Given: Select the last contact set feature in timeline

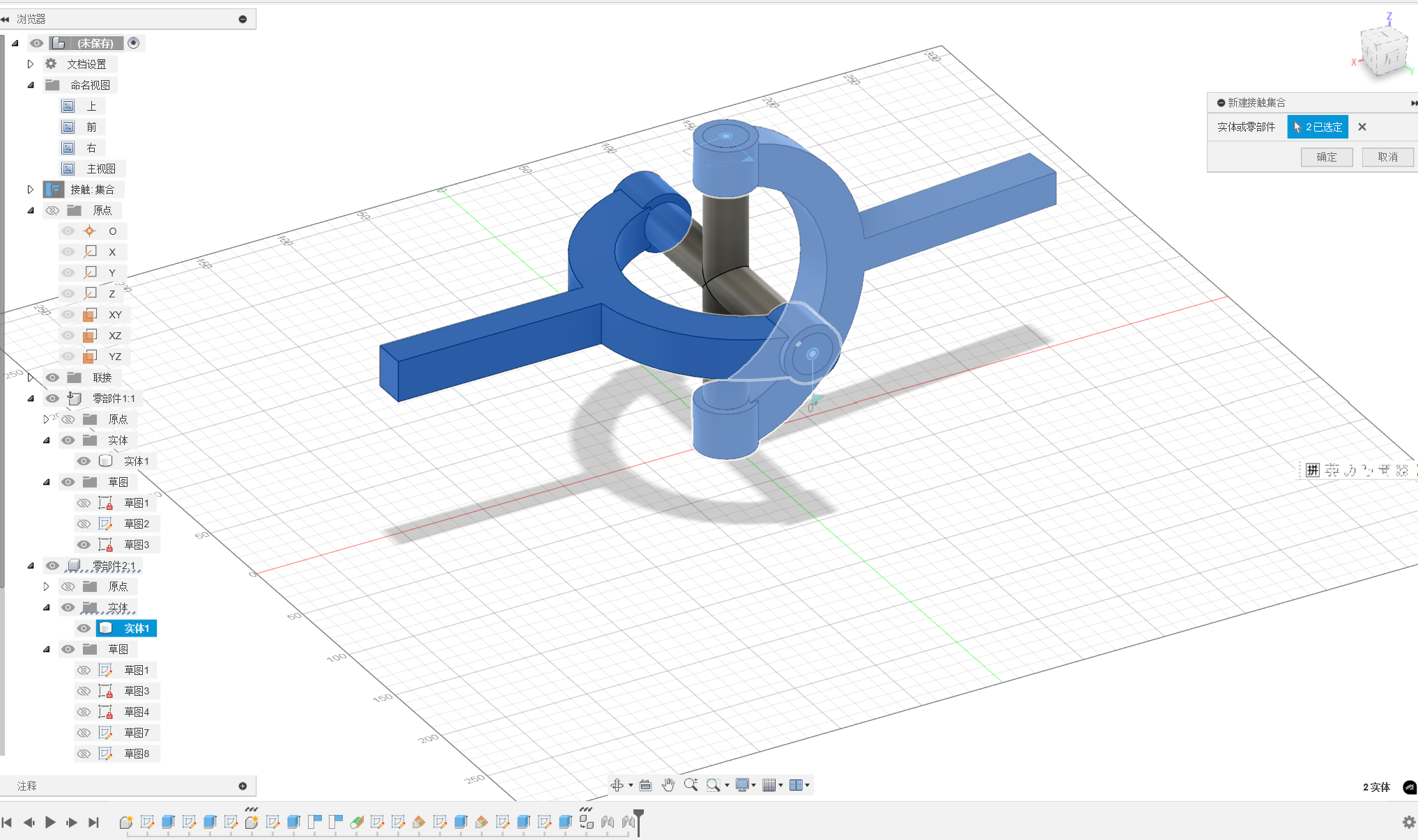Looking at the screenshot, I should [628, 822].
